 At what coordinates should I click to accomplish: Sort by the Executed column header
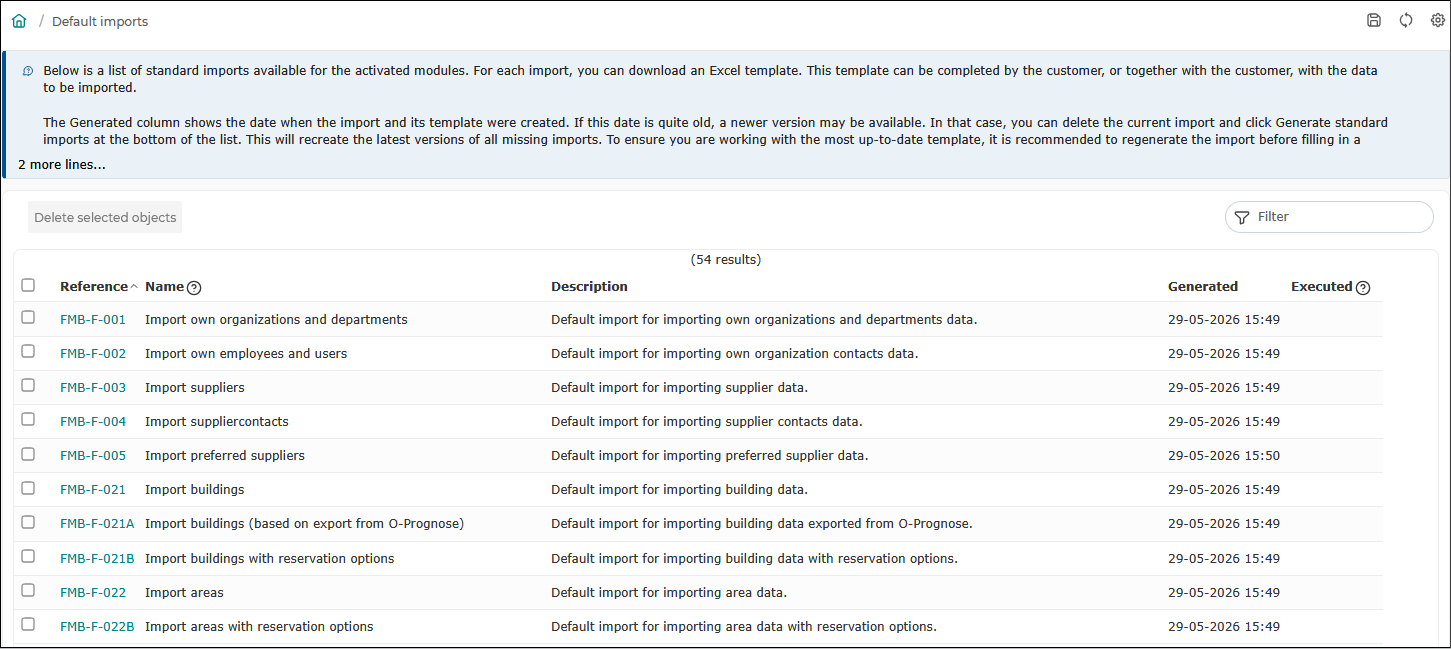tap(1321, 287)
